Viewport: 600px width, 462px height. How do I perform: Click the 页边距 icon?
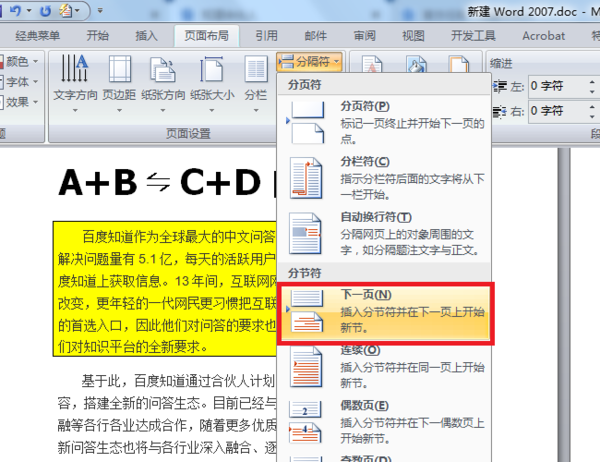pyautogui.click(x=119, y=69)
